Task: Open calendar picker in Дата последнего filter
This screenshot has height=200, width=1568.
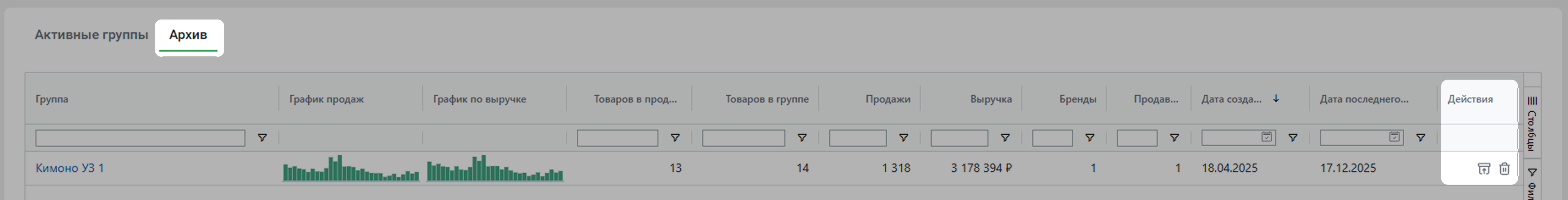Action: (x=1394, y=137)
